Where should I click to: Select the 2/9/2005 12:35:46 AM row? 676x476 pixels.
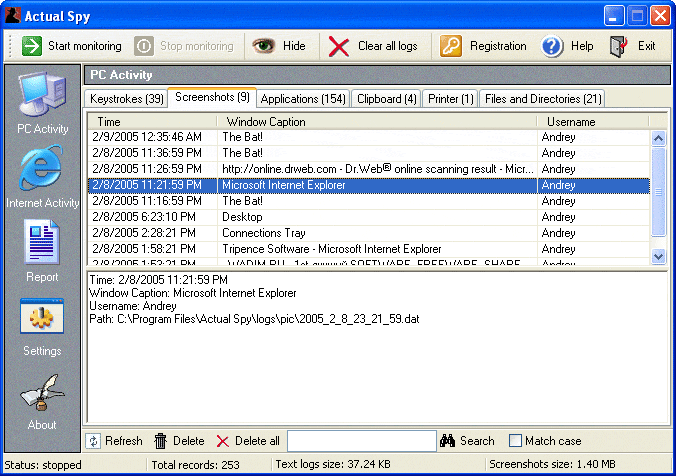(x=369, y=137)
